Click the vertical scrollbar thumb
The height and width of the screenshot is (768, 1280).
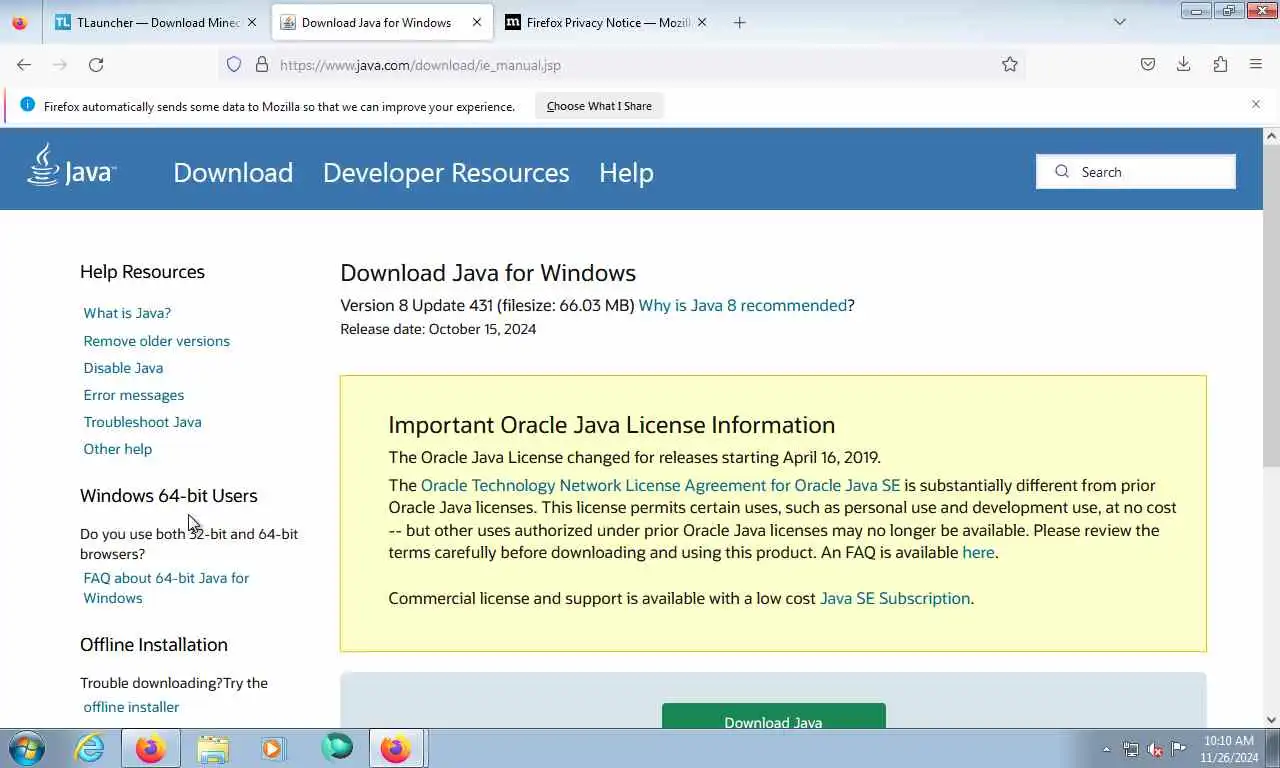[x=1271, y=307]
